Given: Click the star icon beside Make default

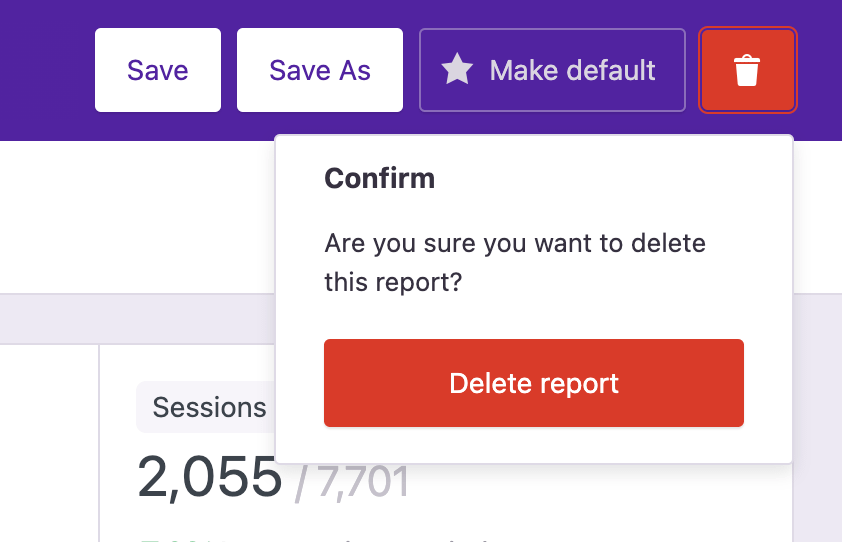Looking at the screenshot, I should point(457,70).
